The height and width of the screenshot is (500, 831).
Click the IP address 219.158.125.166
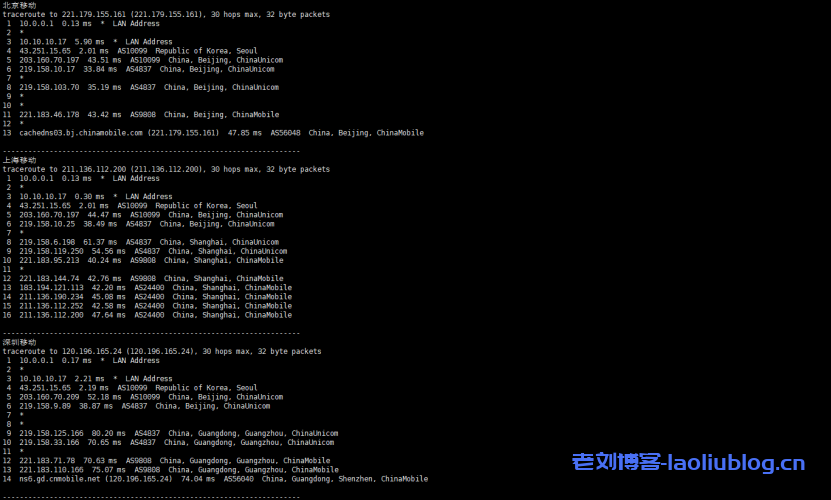tap(51, 433)
